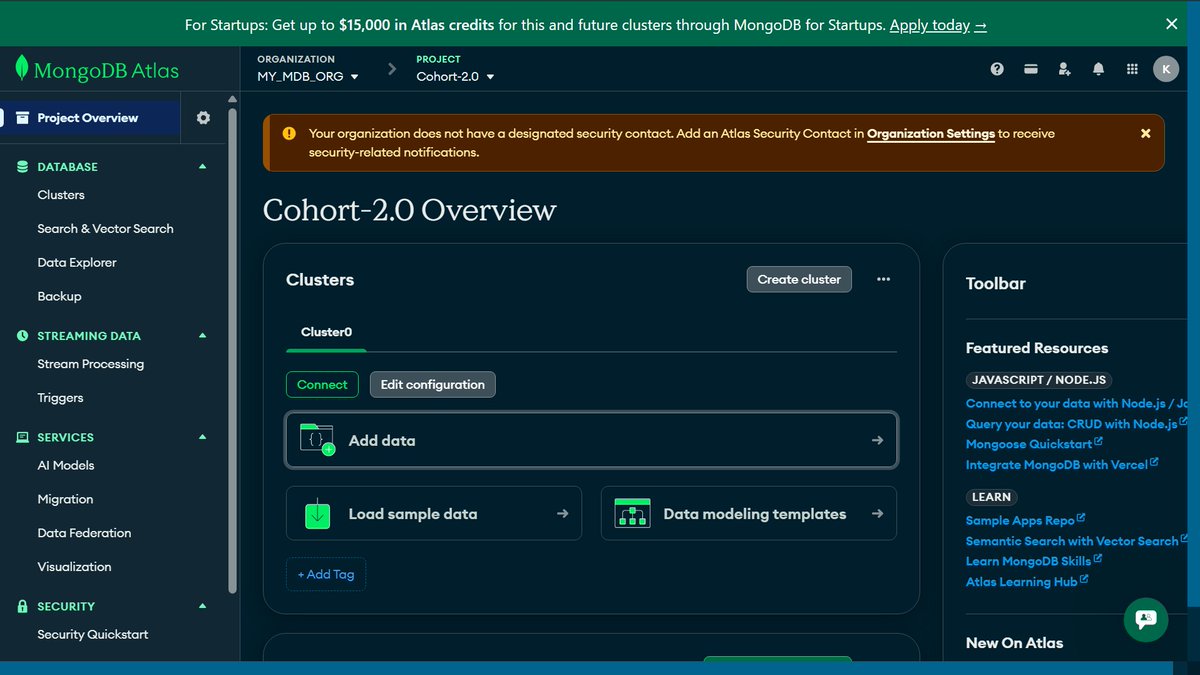Click the Database section icon

(x=22, y=167)
